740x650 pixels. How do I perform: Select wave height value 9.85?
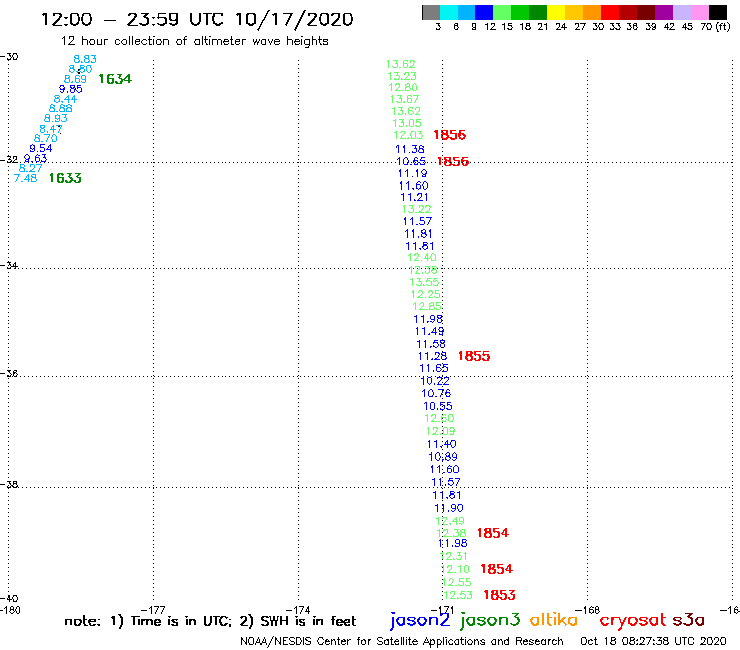pos(70,89)
